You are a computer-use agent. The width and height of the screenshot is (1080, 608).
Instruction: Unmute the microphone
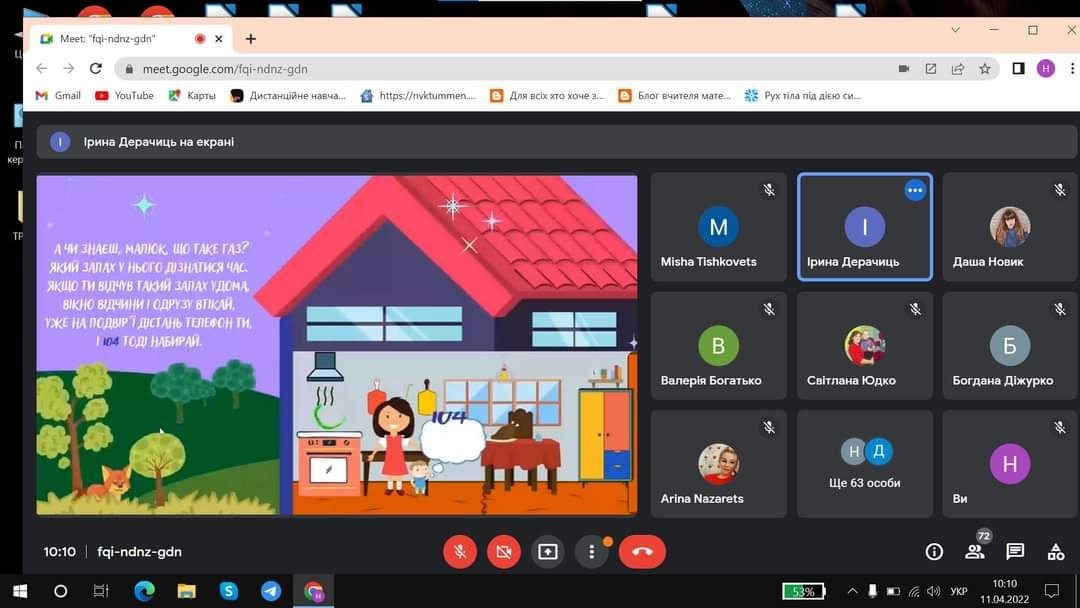(x=460, y=551)
